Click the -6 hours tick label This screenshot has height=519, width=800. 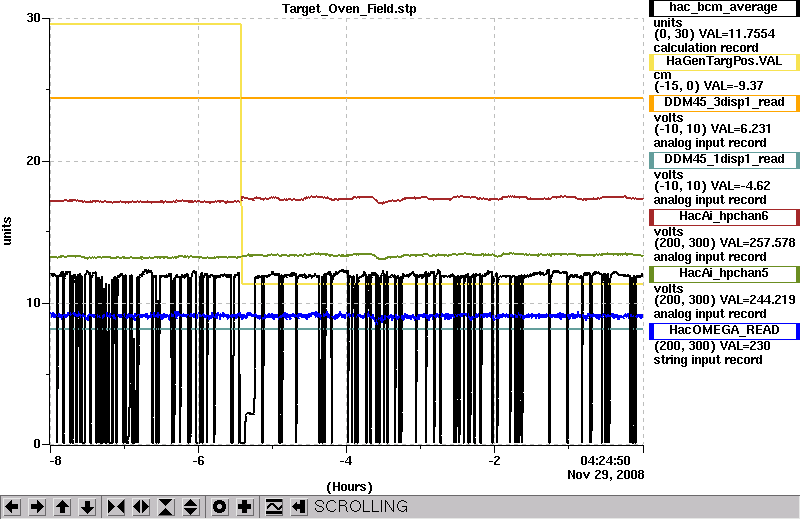point(198,461)
